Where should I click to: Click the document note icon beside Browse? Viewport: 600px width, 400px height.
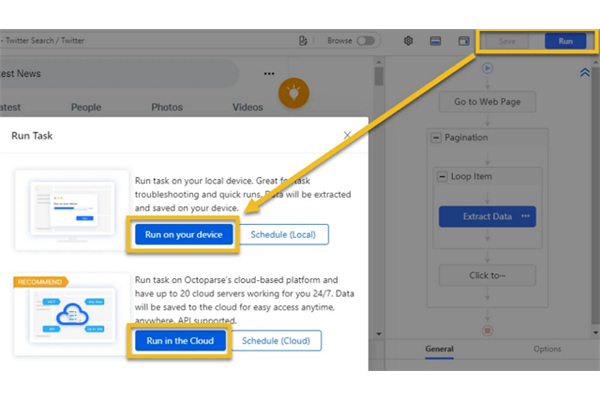point(303,41)
